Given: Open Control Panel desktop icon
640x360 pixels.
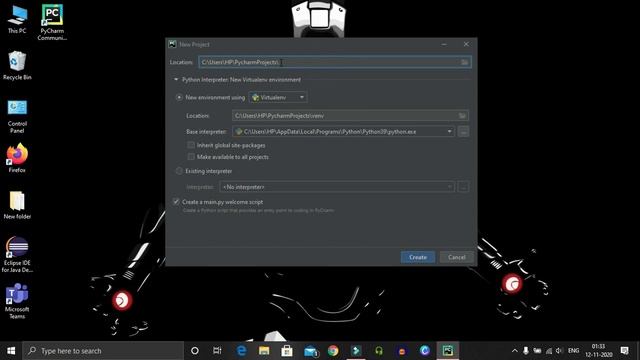Looking at the screenshot, I should (17, 116).
